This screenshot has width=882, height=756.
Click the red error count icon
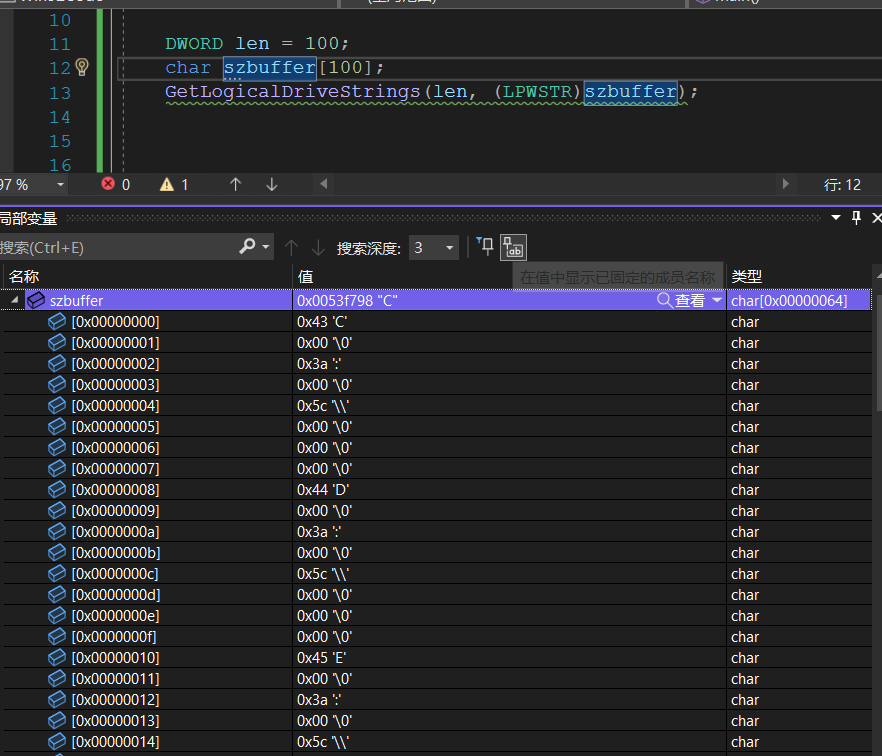(108, 184)
